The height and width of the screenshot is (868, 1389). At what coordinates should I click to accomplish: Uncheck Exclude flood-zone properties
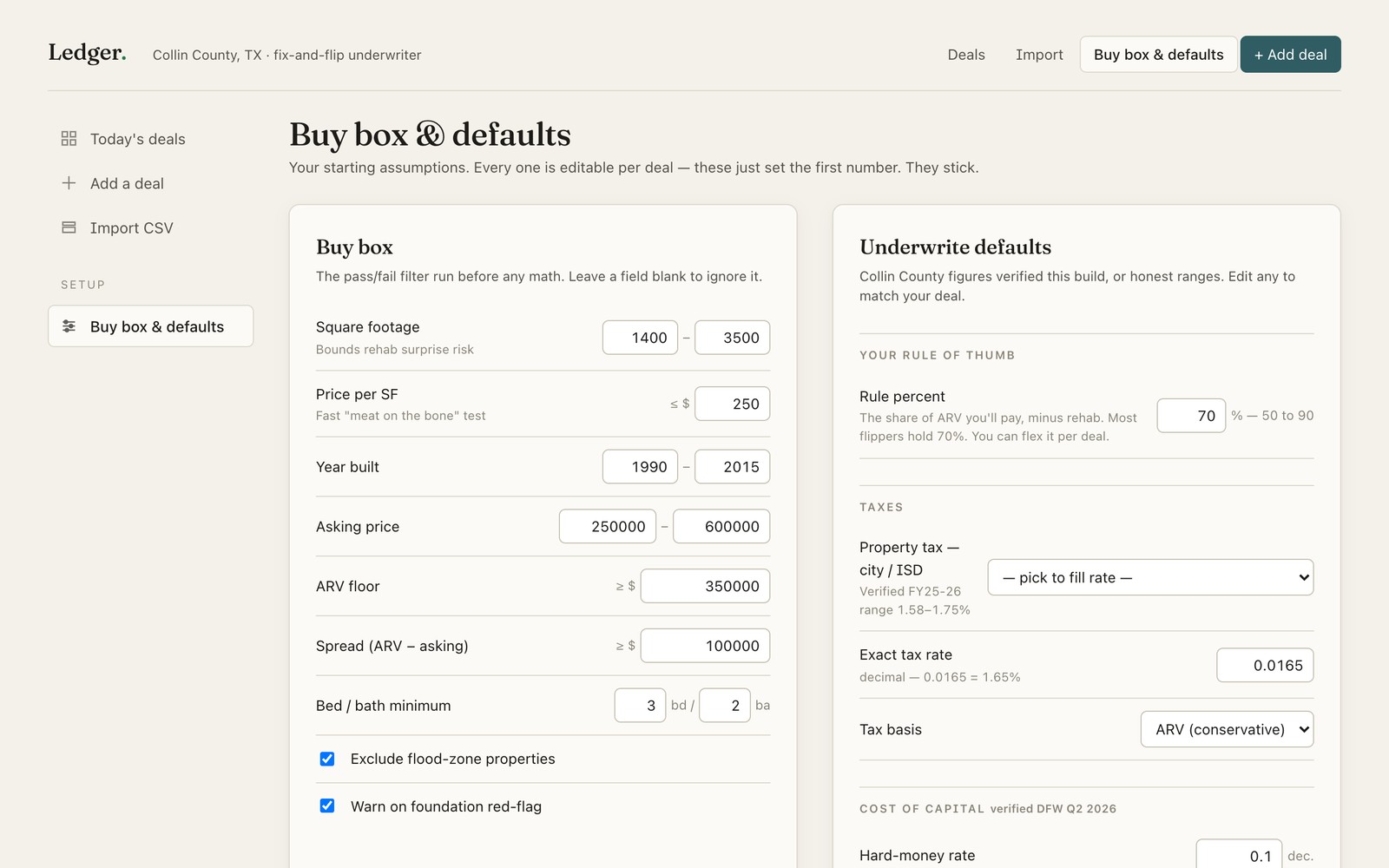[x=327, y=759]
